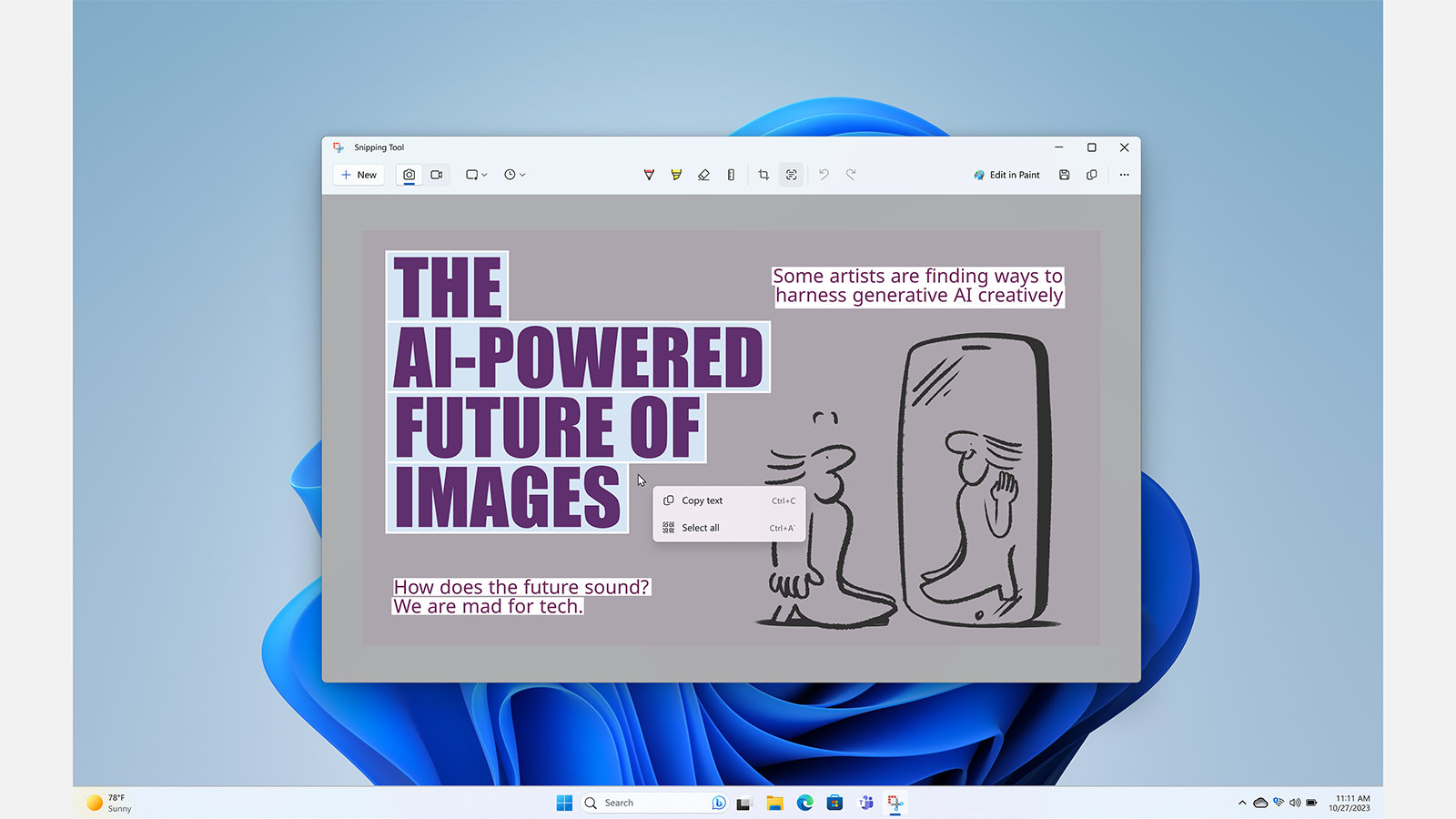Open the snipping shape mode dropdown
This screenshot has width=1456, height=819.
click(x=477, y=175)
